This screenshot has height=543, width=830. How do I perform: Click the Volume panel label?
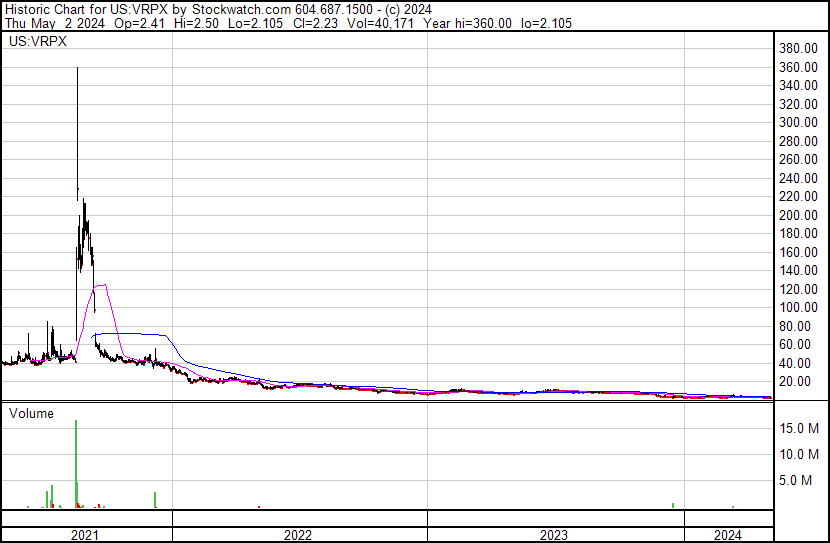coord(31,413)
